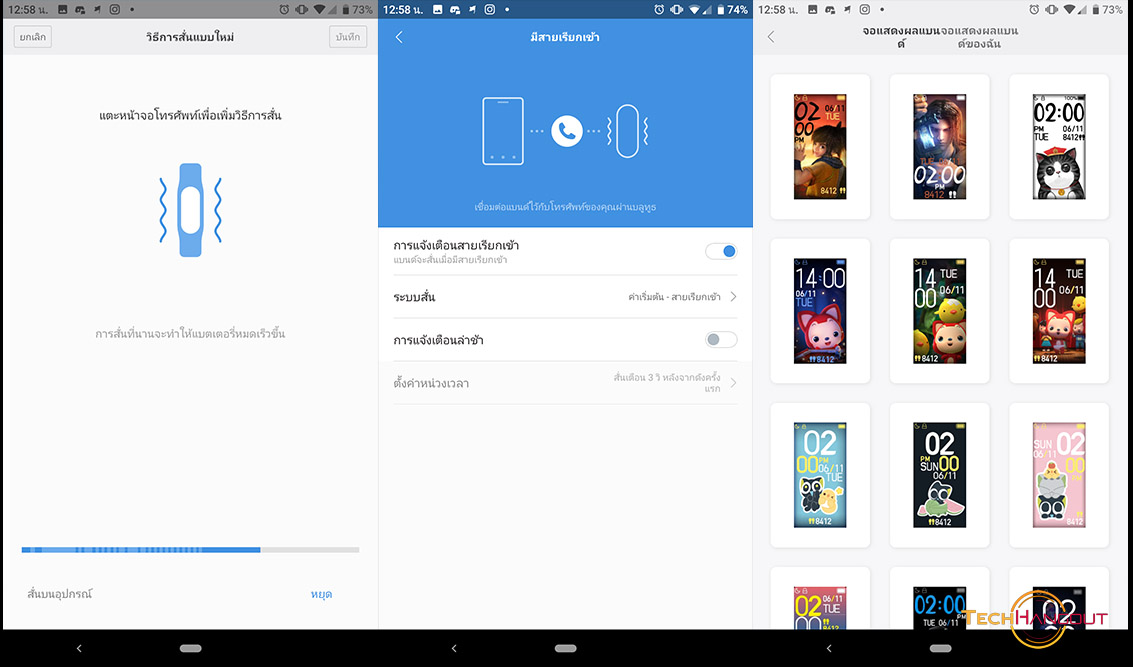Viewport: 1133px width, 667px height.
Task: Tap the Android back arrow below the band display screen
Action: pyautogui.click(x=829, y=648)
